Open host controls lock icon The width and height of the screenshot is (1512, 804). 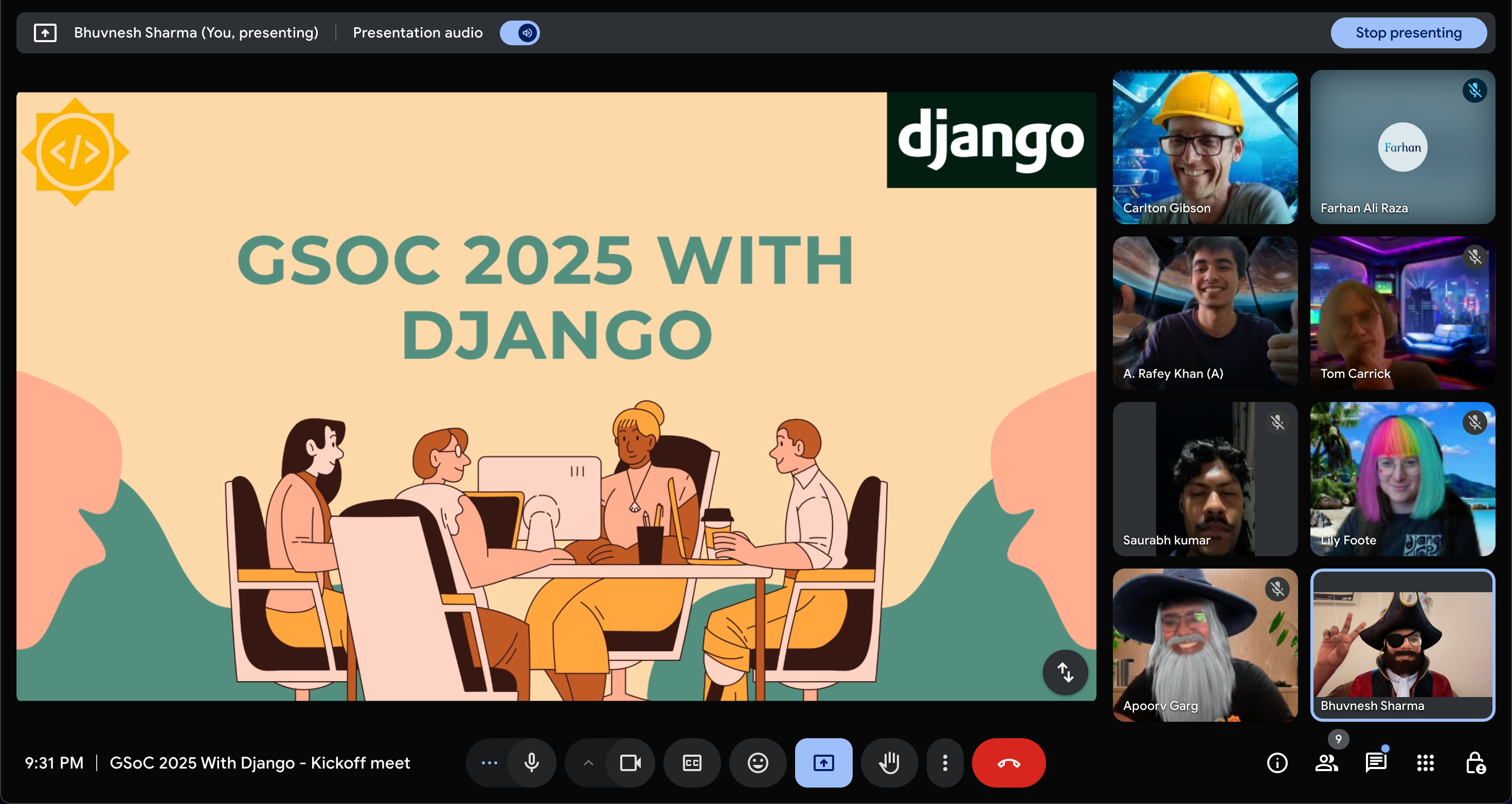tap(1475, 762)
